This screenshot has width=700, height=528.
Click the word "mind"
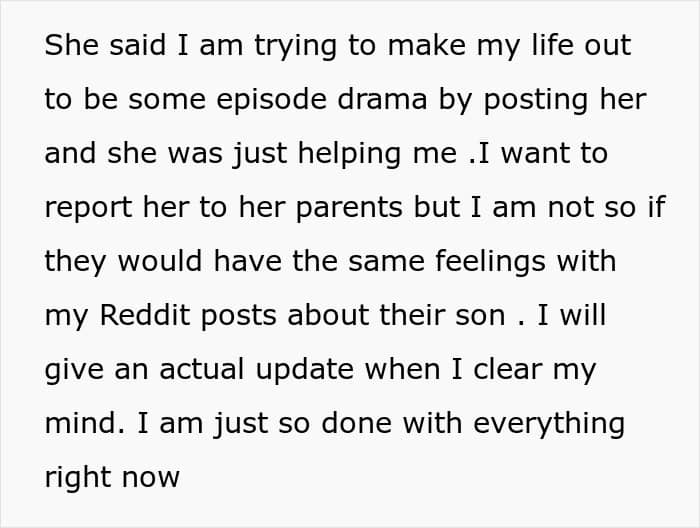click(82, 424)
